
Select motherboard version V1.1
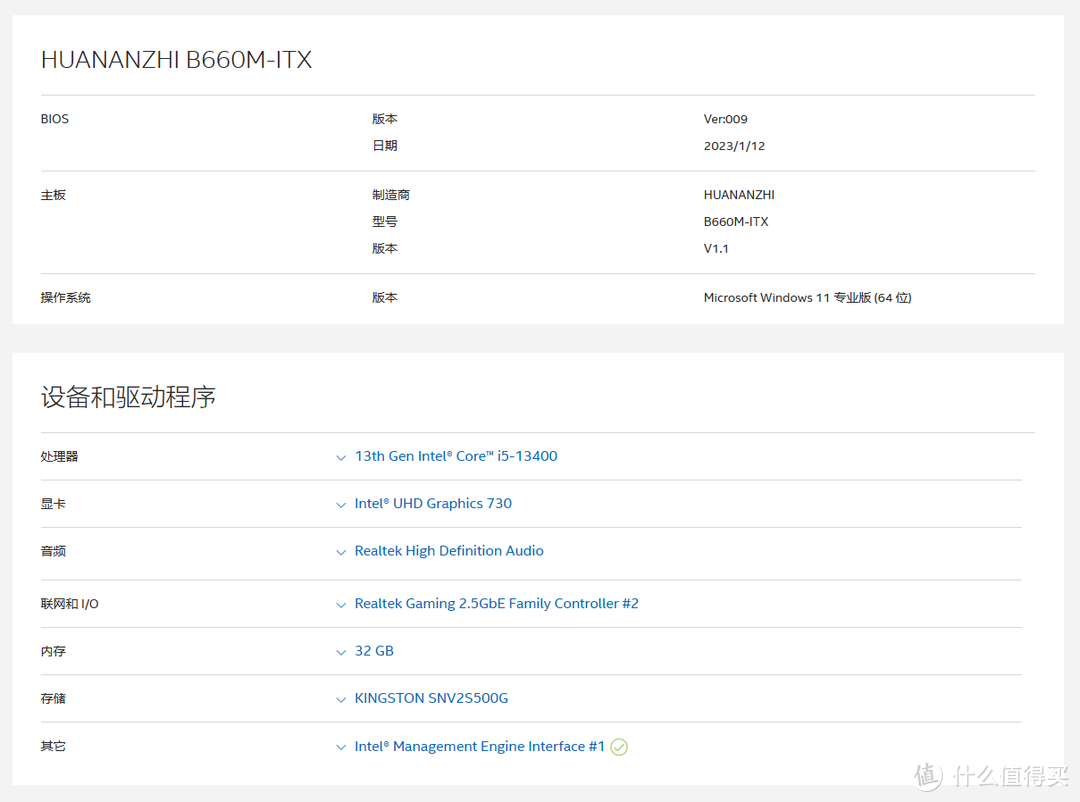716,249
